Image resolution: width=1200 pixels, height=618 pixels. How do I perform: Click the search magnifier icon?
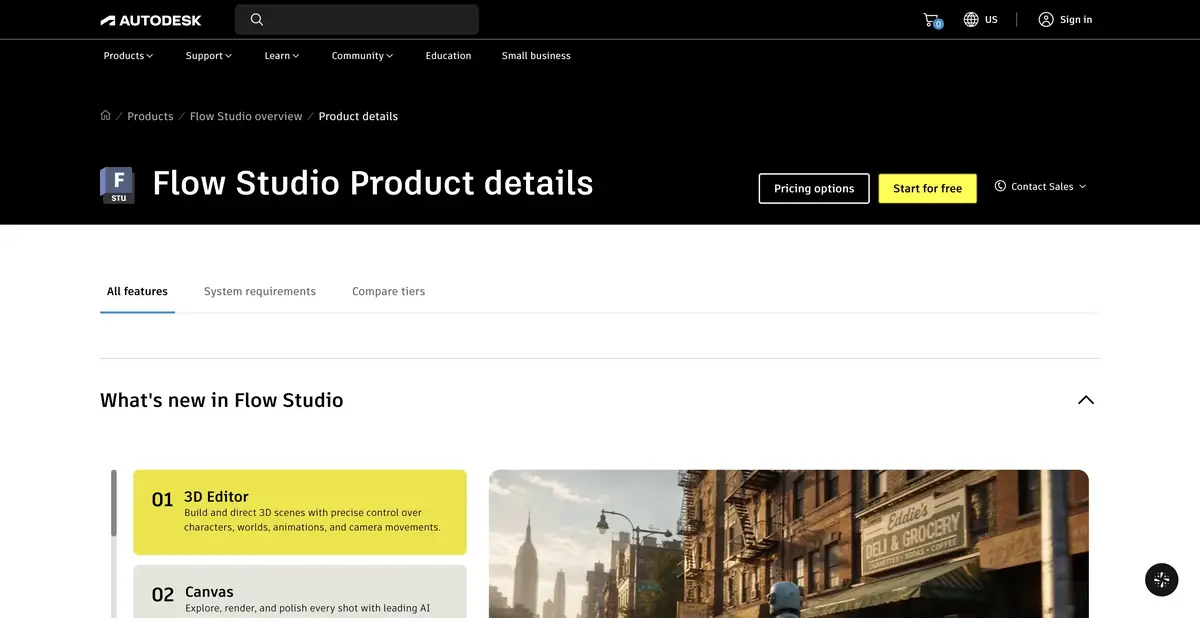coord(257,20)
